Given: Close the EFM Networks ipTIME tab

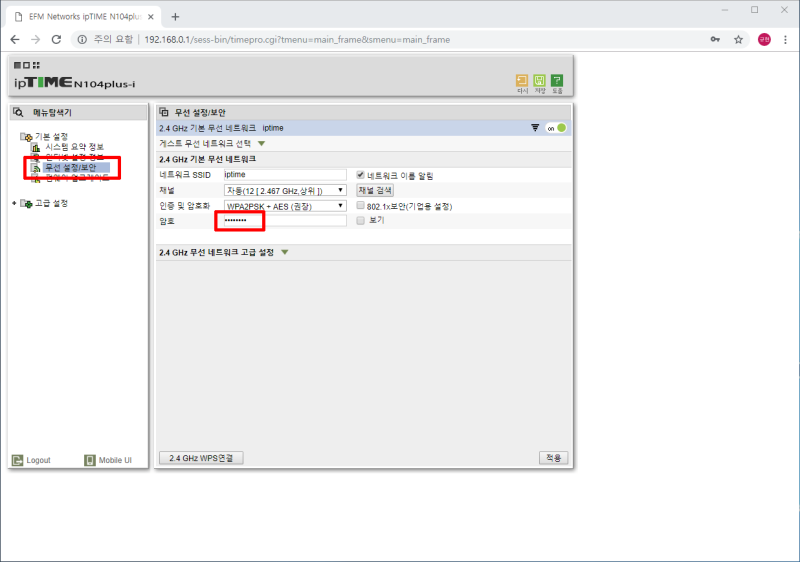Looking at the screenshot, I should coord(151,17).
